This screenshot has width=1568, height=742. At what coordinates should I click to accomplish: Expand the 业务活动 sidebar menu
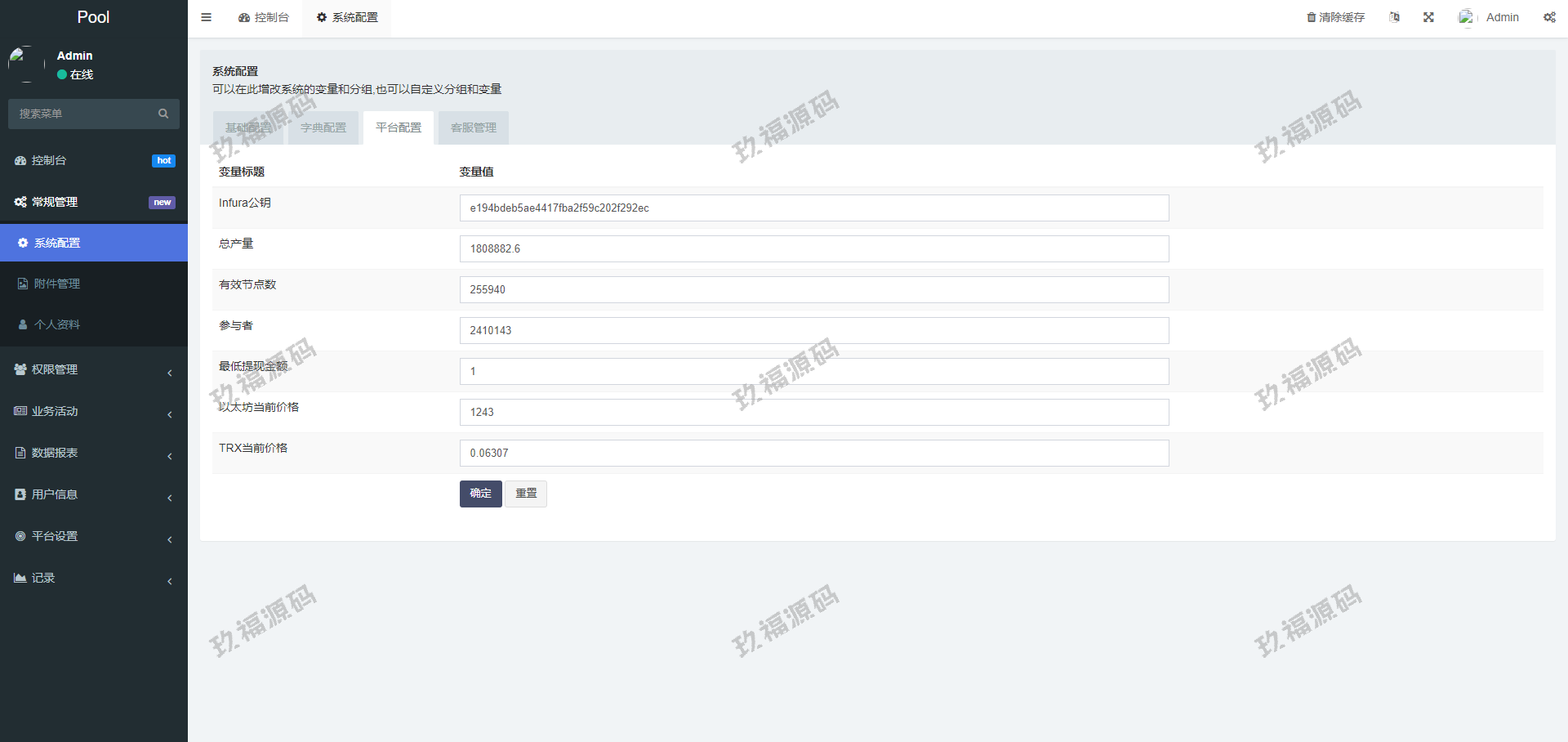click(x=55, y=411)
